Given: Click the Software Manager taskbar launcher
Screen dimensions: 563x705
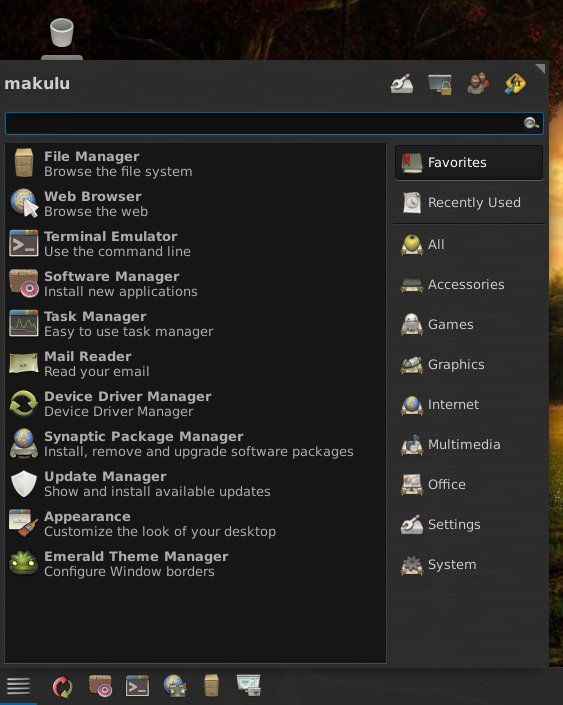Looking at the screenshot, I should tap(100, 686).
